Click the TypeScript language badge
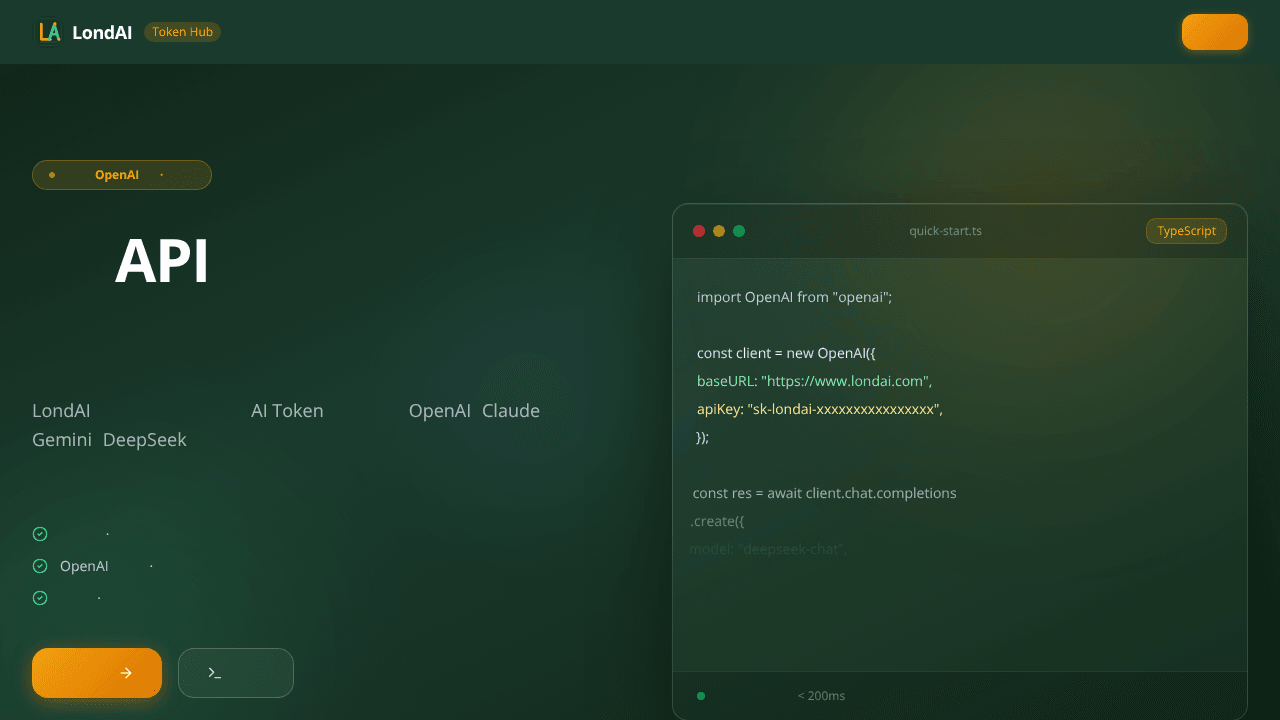 [1186, 231]
